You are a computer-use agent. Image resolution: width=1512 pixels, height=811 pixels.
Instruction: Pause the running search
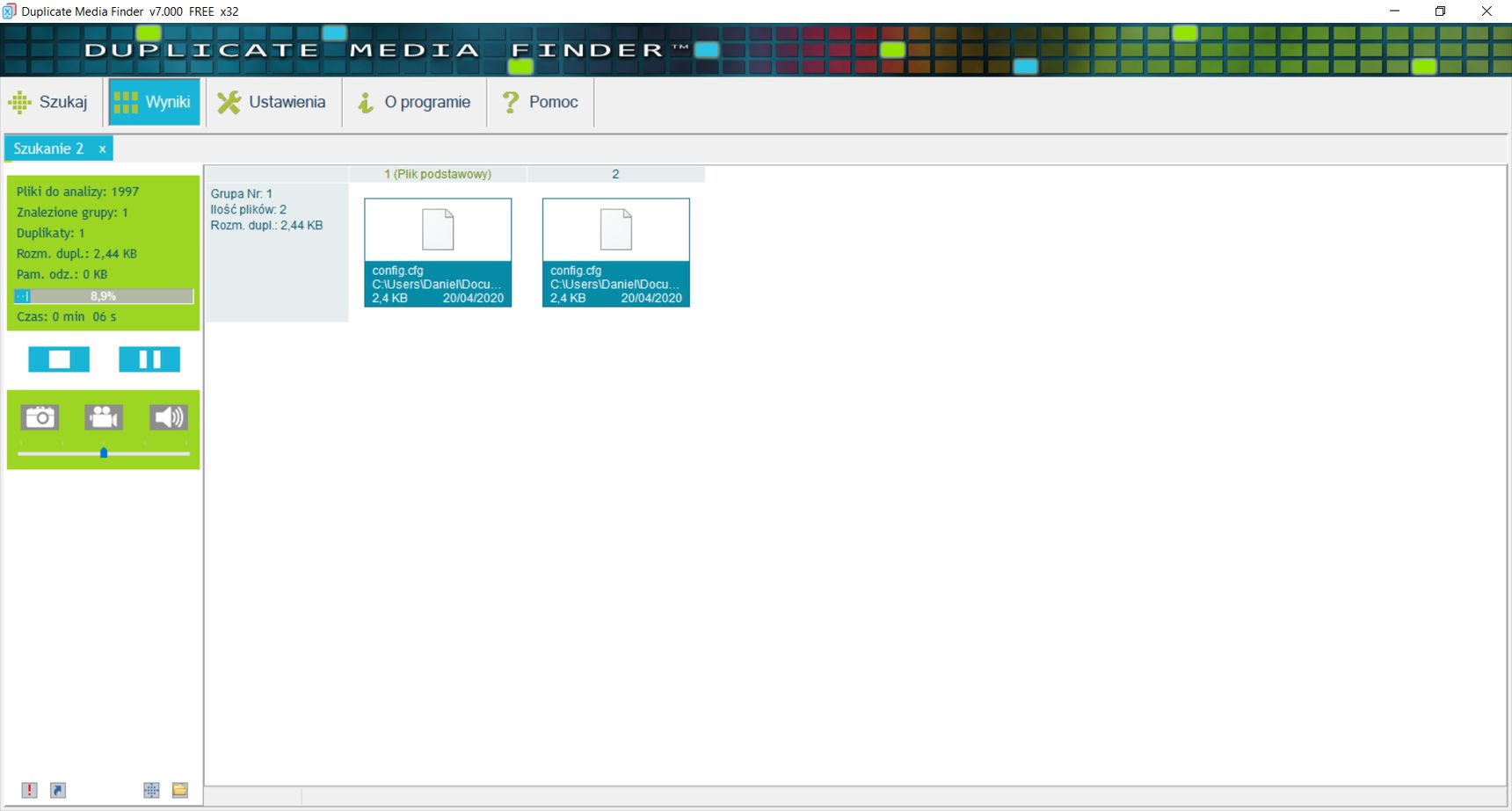(149, 359)
